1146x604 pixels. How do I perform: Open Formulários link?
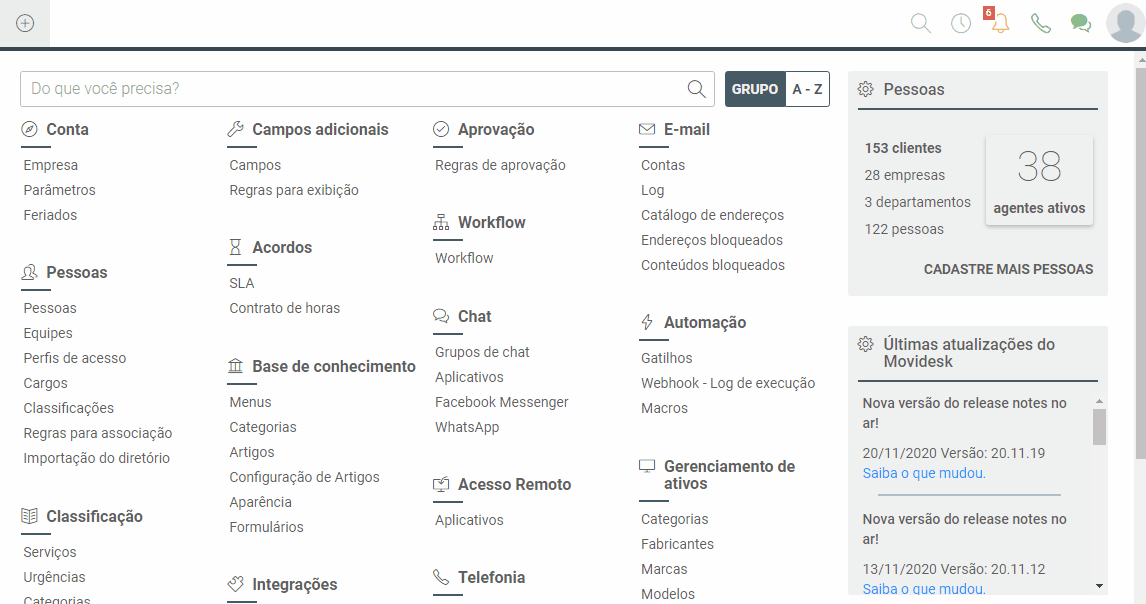pyautogui.click(x=266, y=527)
